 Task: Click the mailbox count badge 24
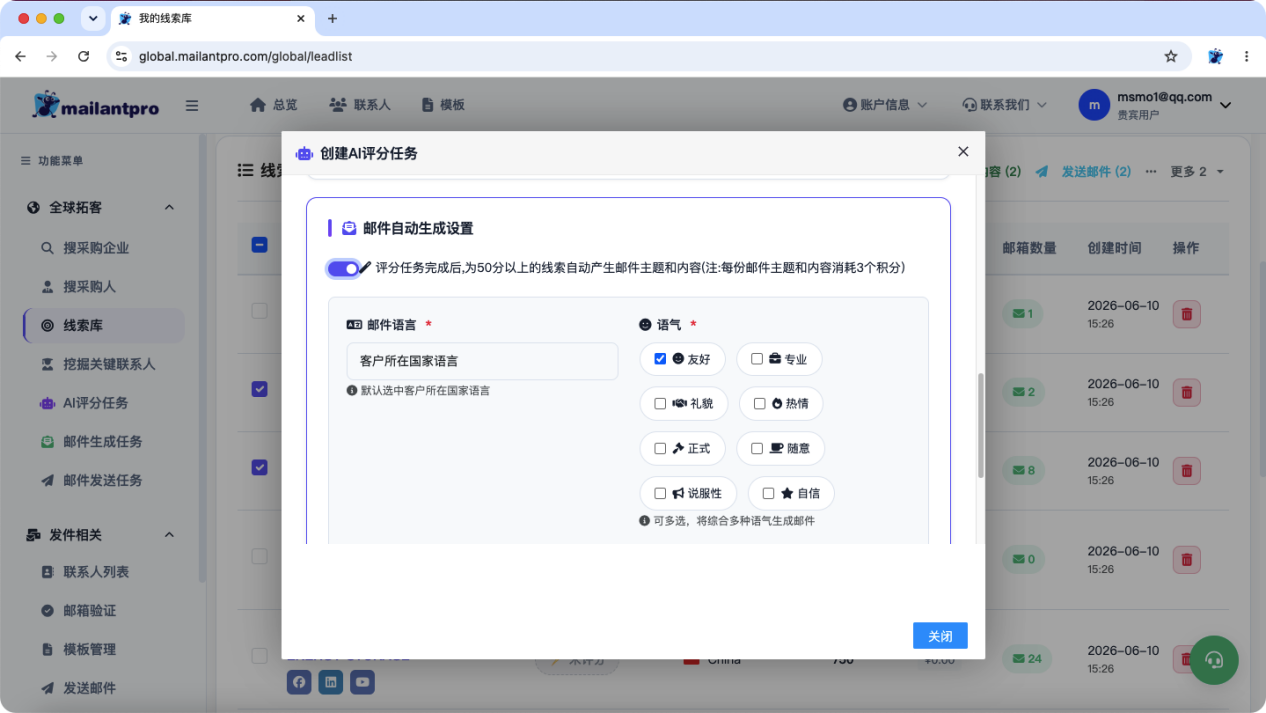(1027, 658)
